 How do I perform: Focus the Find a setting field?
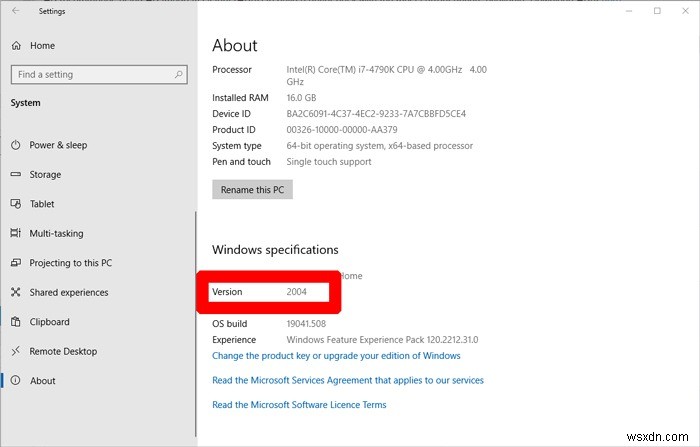99,75
